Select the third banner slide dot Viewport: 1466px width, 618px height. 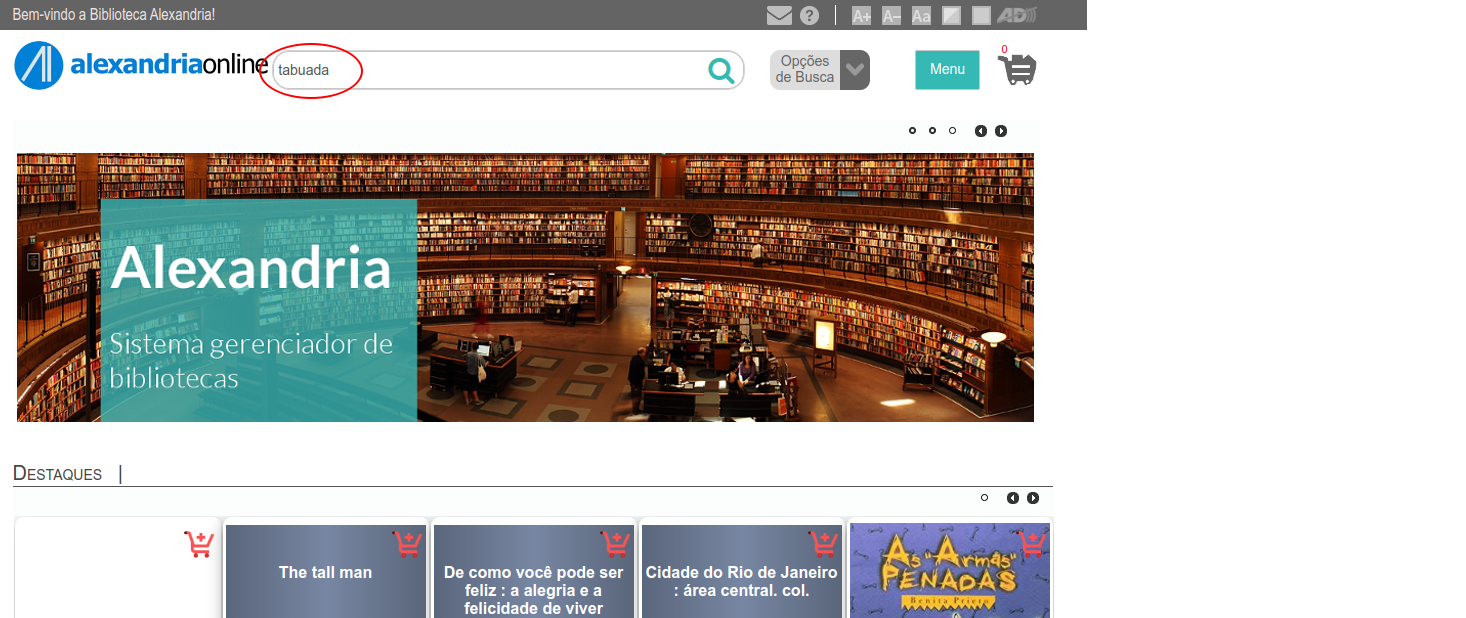952,131
